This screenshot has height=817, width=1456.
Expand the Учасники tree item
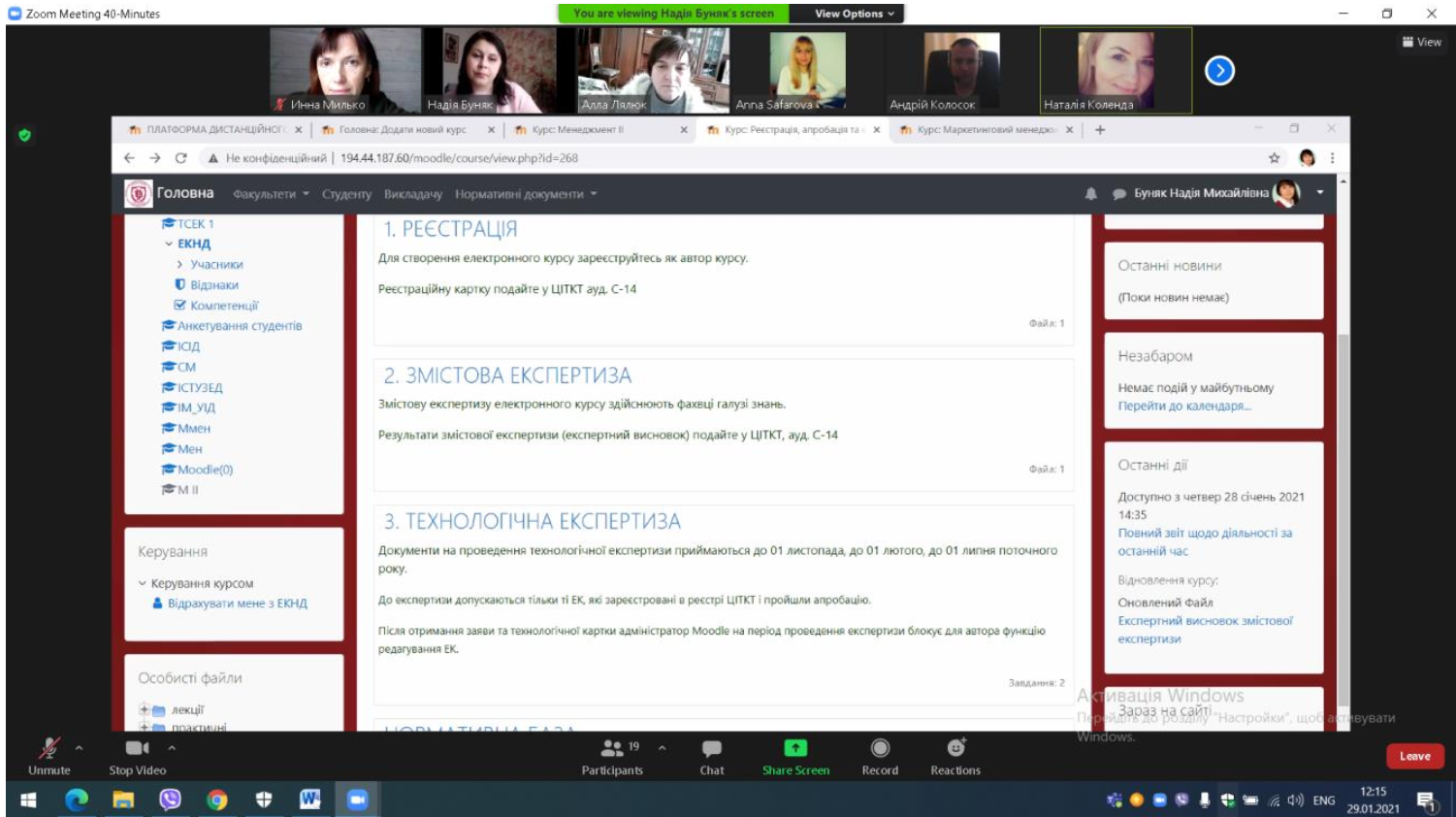pos(180,264)
